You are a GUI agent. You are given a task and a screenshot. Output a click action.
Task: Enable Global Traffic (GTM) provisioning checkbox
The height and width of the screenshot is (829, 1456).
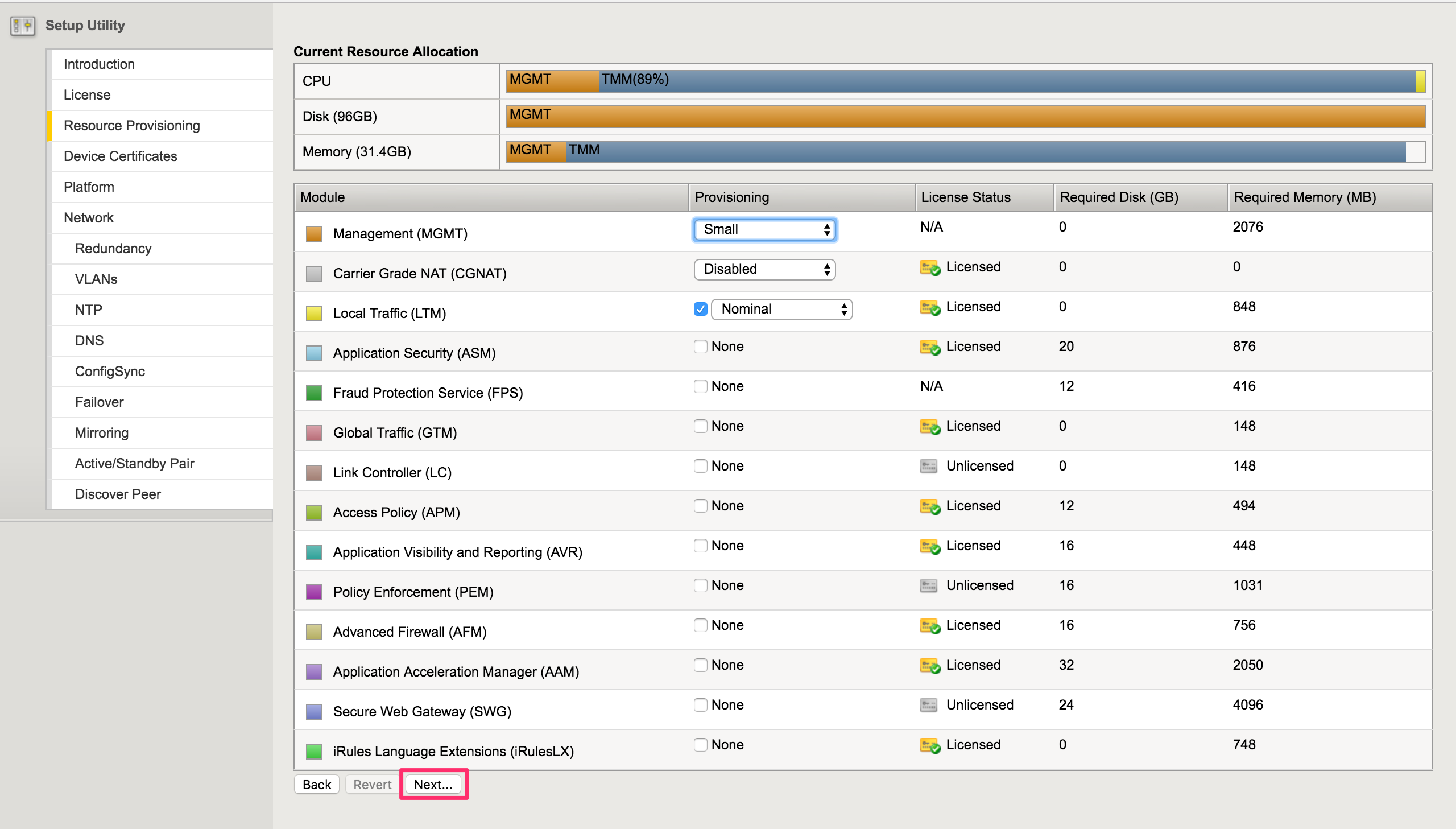[700, 427]
